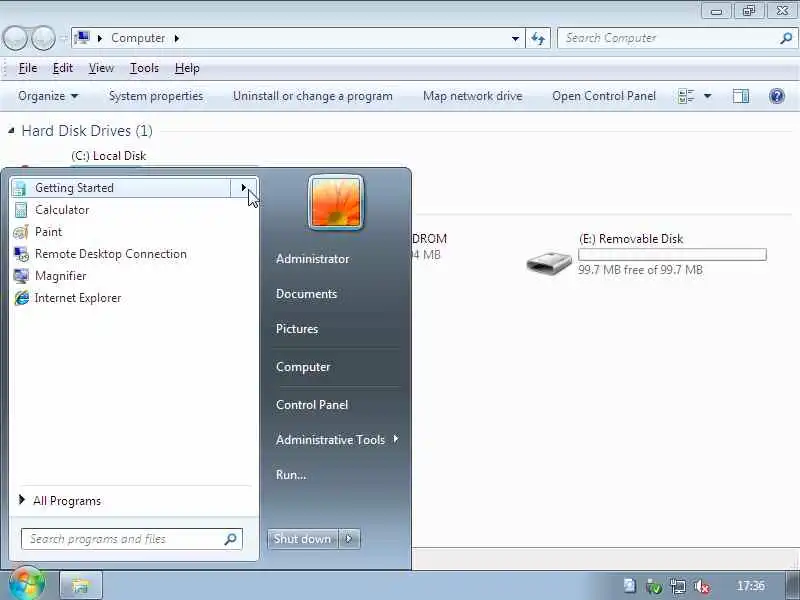Open Computer from the Start menu
Image resolution: width=800 pixels, height=600 pixels.
click(x=303, y=367)
